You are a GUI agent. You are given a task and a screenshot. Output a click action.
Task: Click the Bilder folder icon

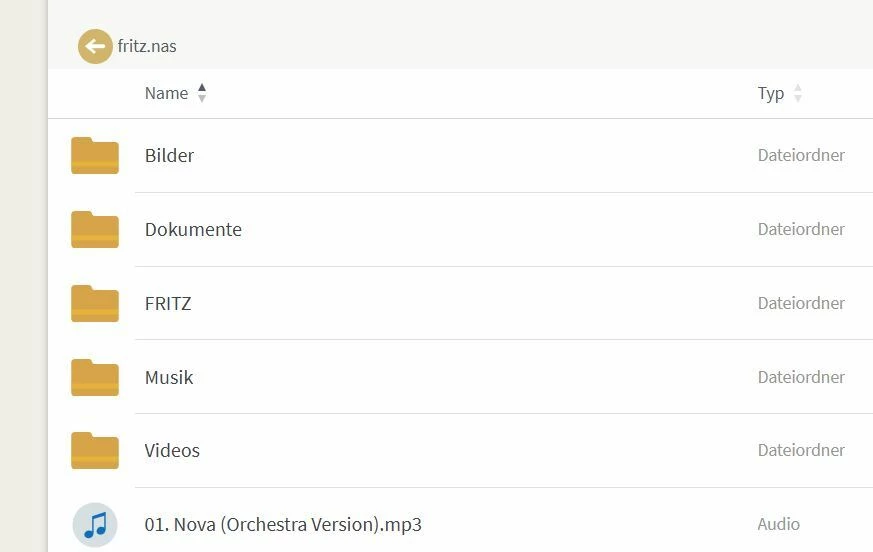(95, 156)
